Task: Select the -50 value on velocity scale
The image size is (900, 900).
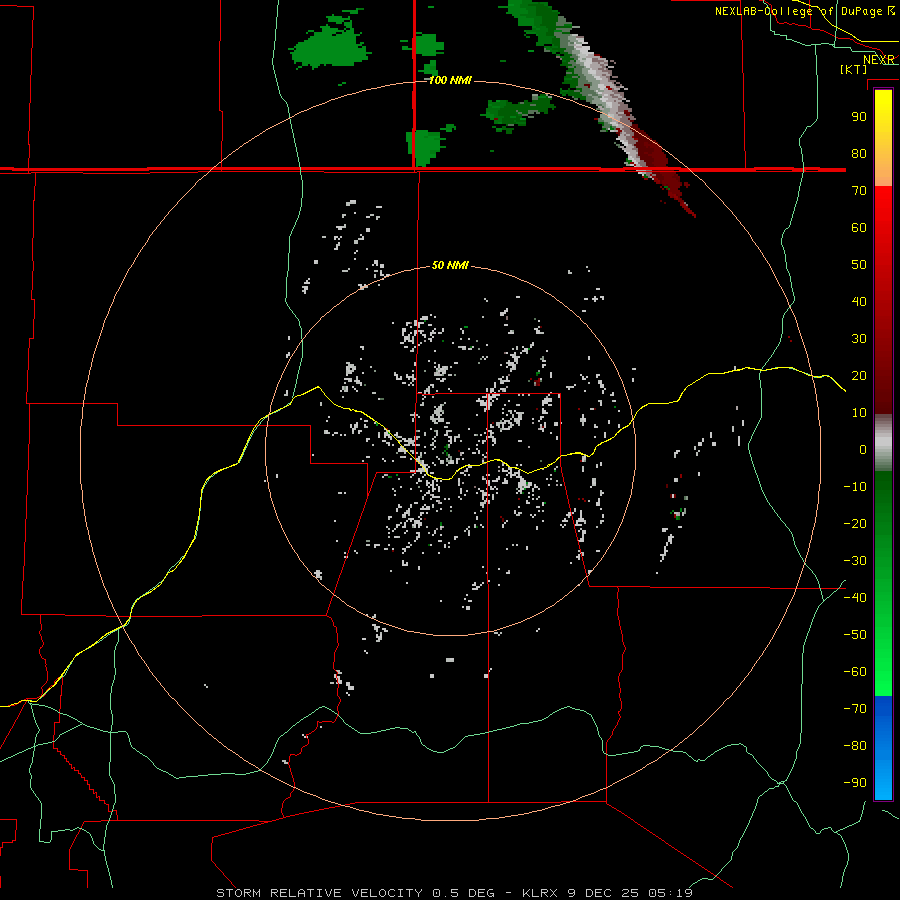Action: coord(855,634)
